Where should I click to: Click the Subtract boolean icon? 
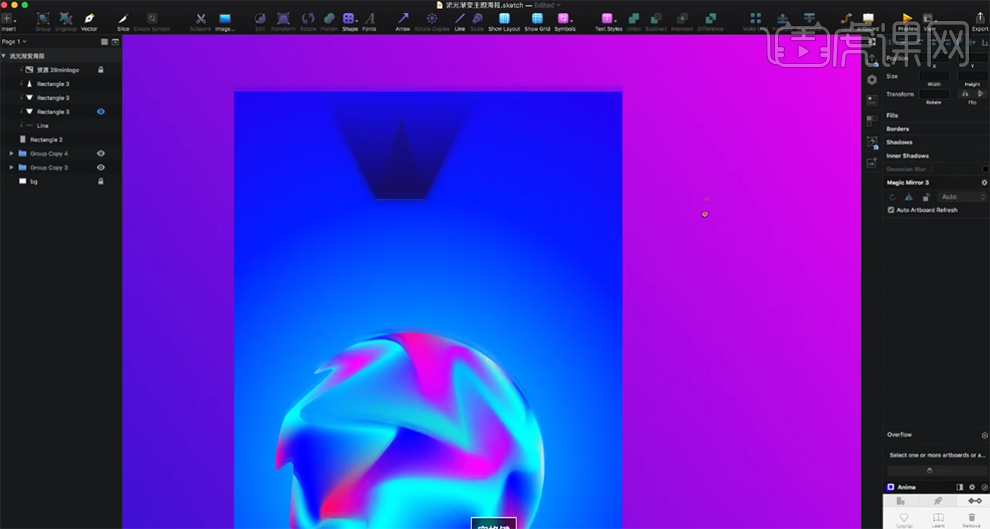point(656,18)
